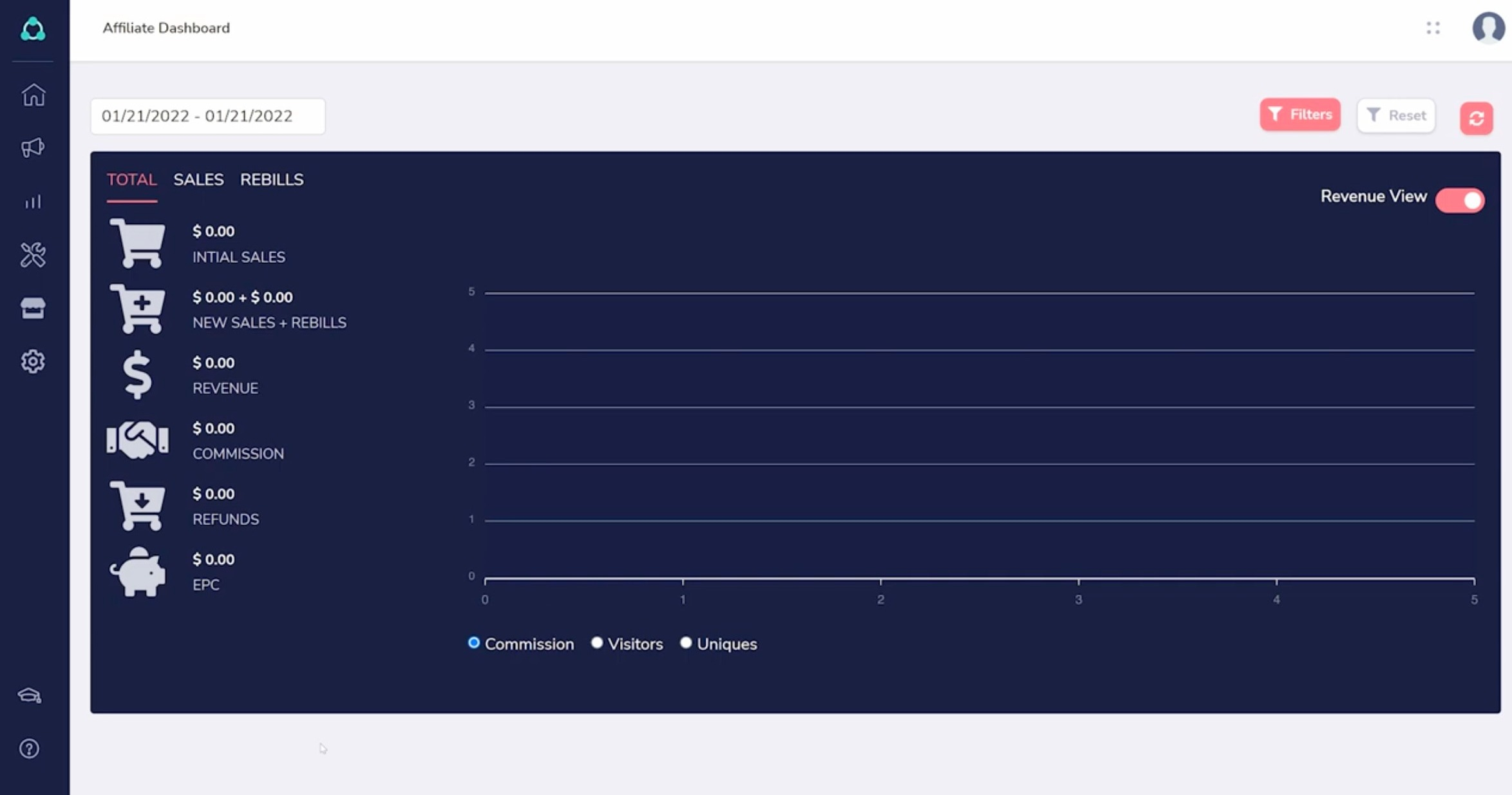
Task: Click the REFUNDS label
Action: click(226, 520)
